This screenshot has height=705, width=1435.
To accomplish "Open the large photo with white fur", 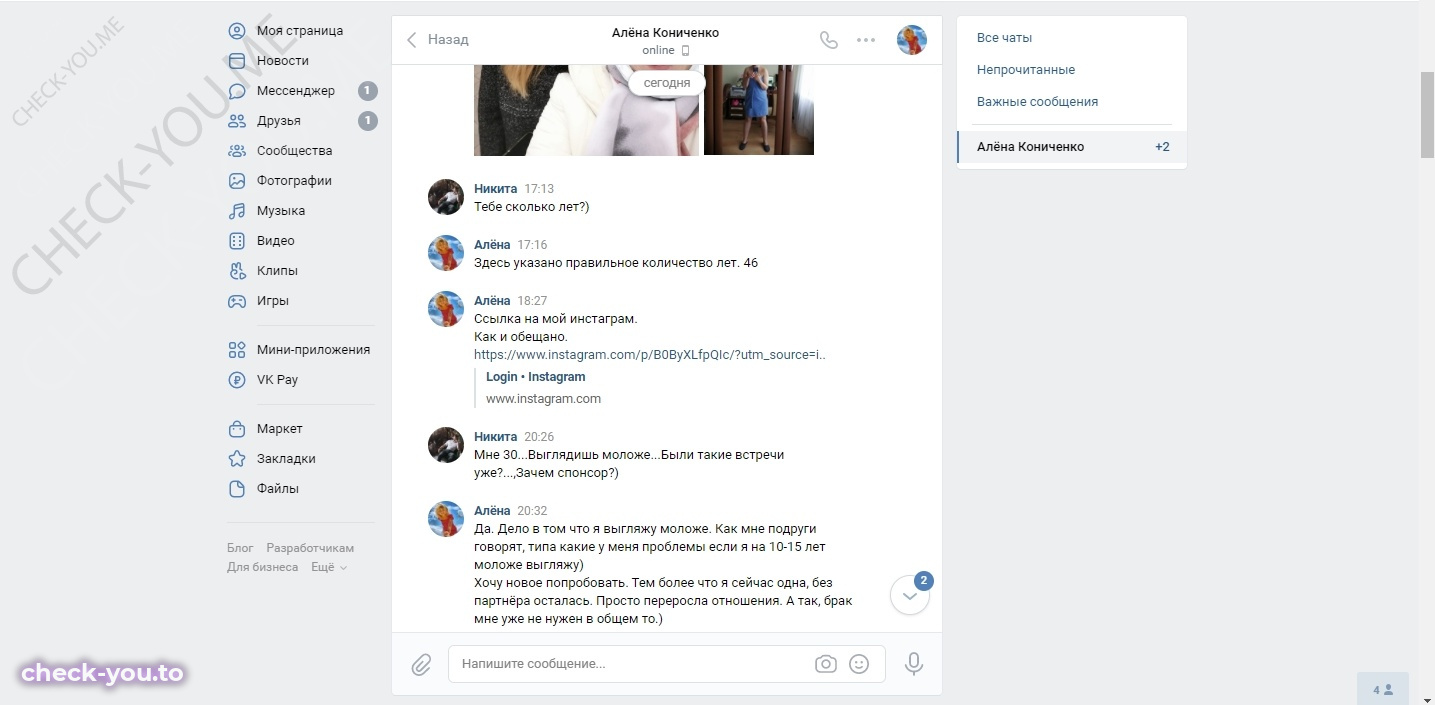I will coord(587,110).
